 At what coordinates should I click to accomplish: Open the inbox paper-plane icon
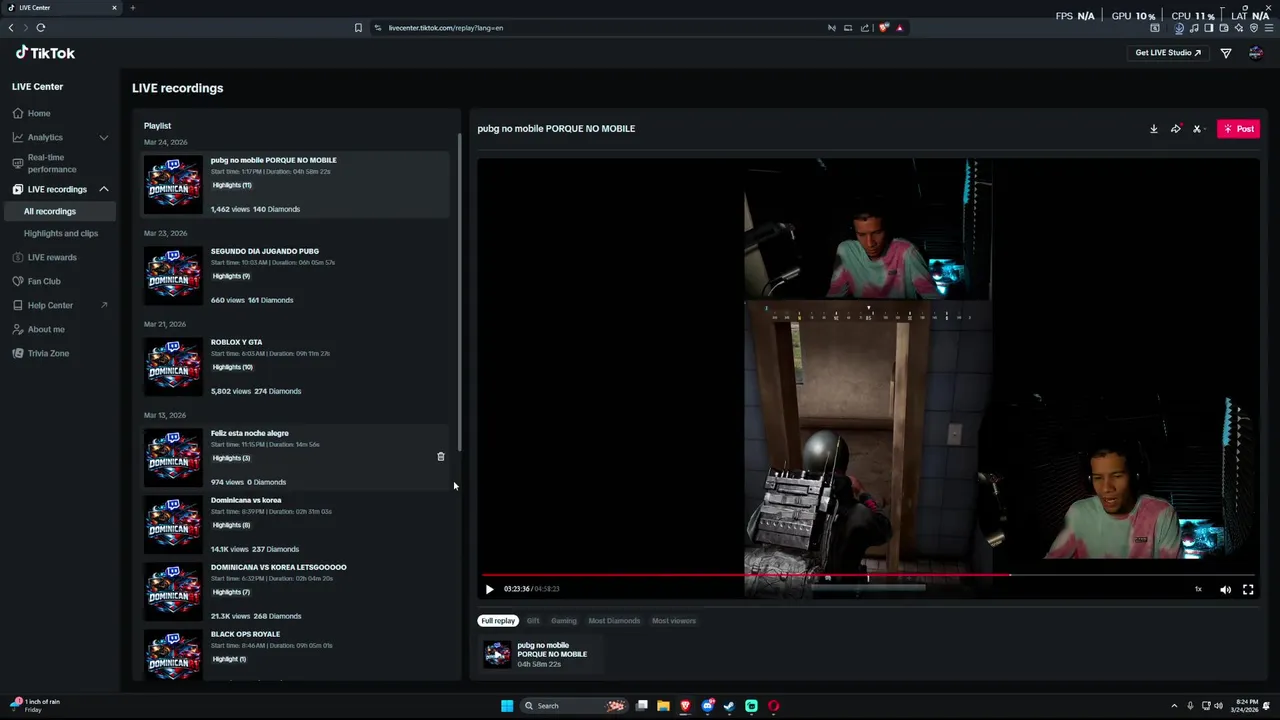tap(1226, 53)
